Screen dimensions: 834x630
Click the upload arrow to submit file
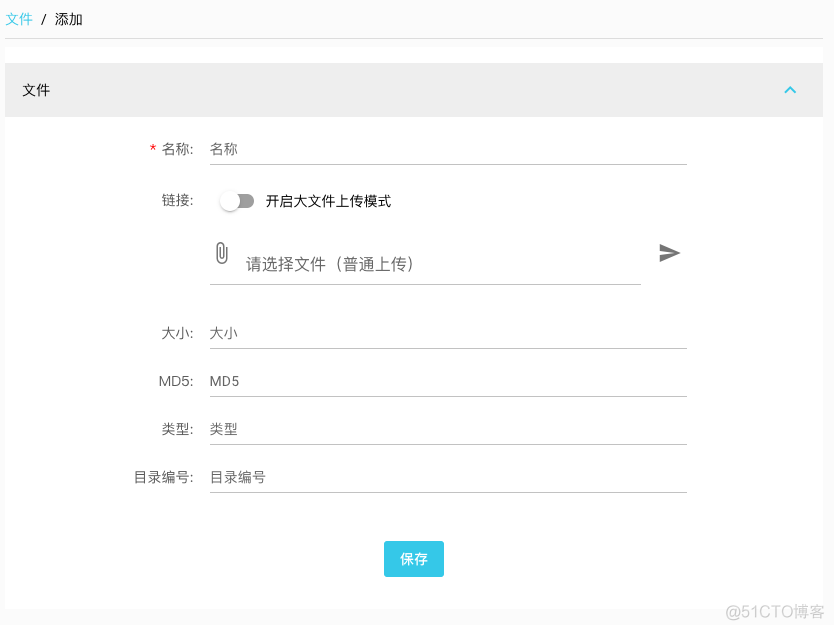tap(669, 253)
